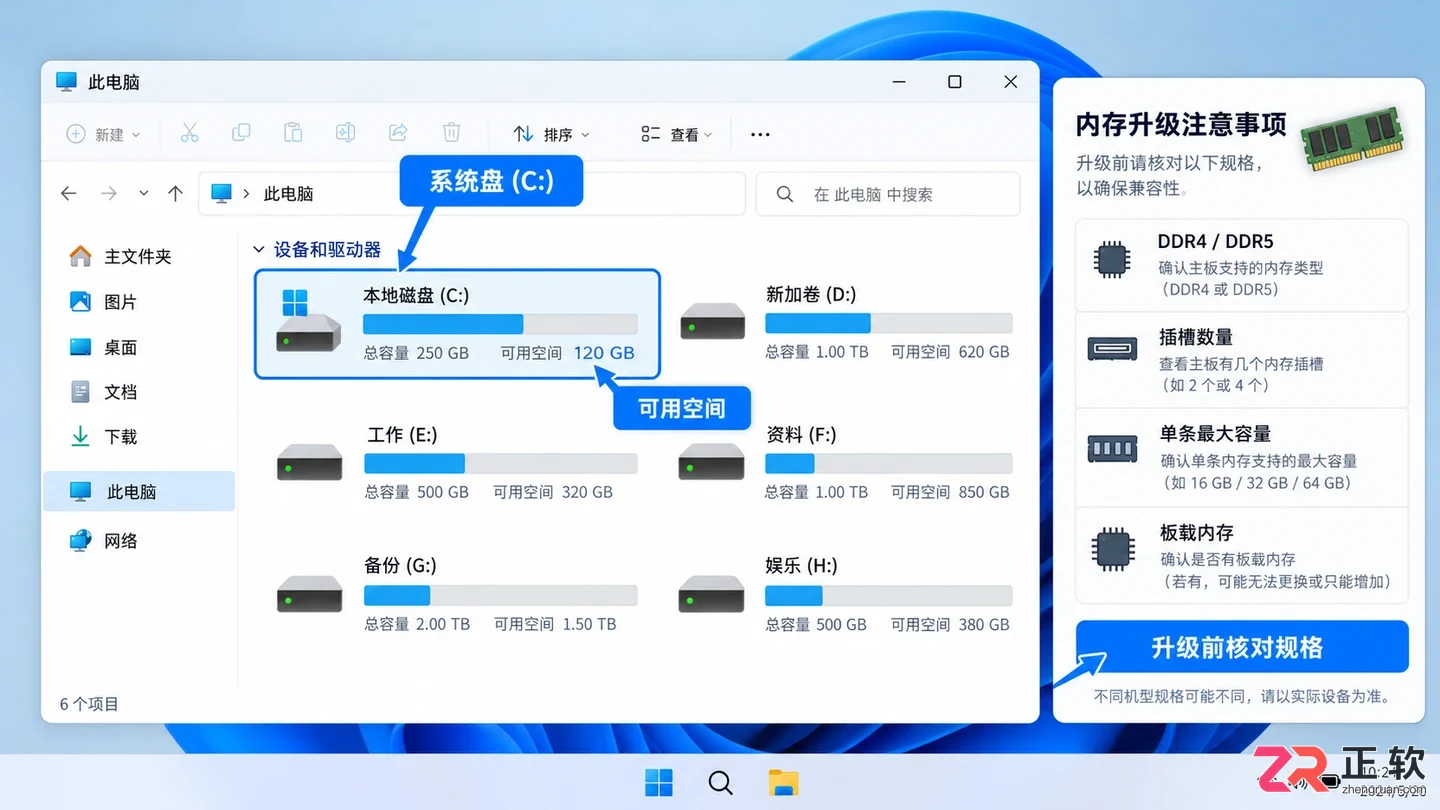This screenshot has height=810, width=1440.
Task: Click the 此电脑 address bar path
Action: point(288,194)
